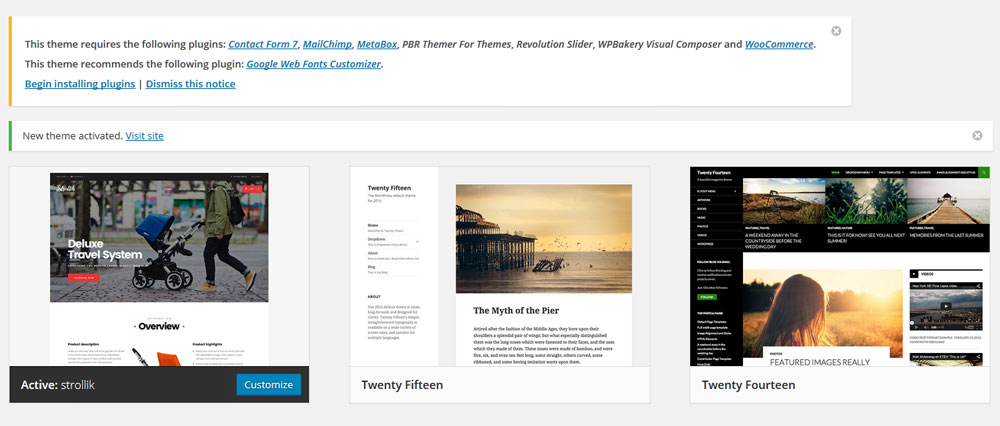The height and width of the screenshot is (426, 1000).
Task: Click 'Begin installing plugins' link
Action: pos(79,84)
